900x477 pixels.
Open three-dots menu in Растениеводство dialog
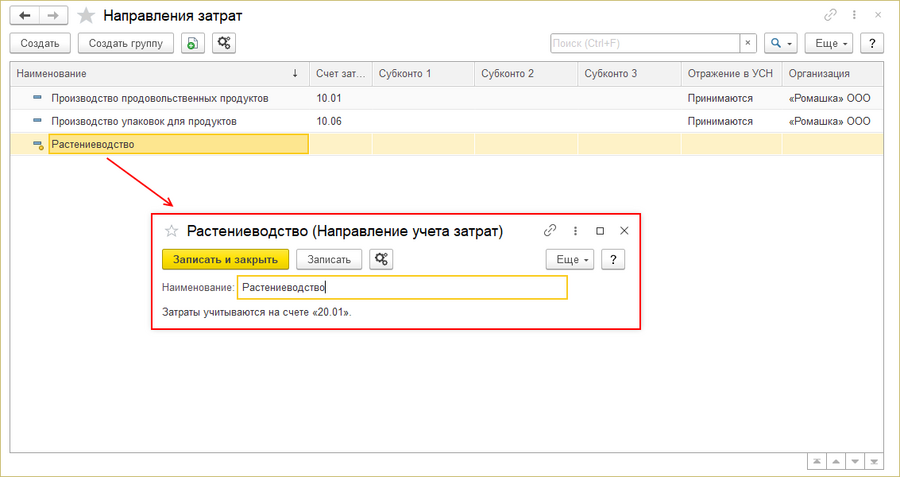coord(575,231)
